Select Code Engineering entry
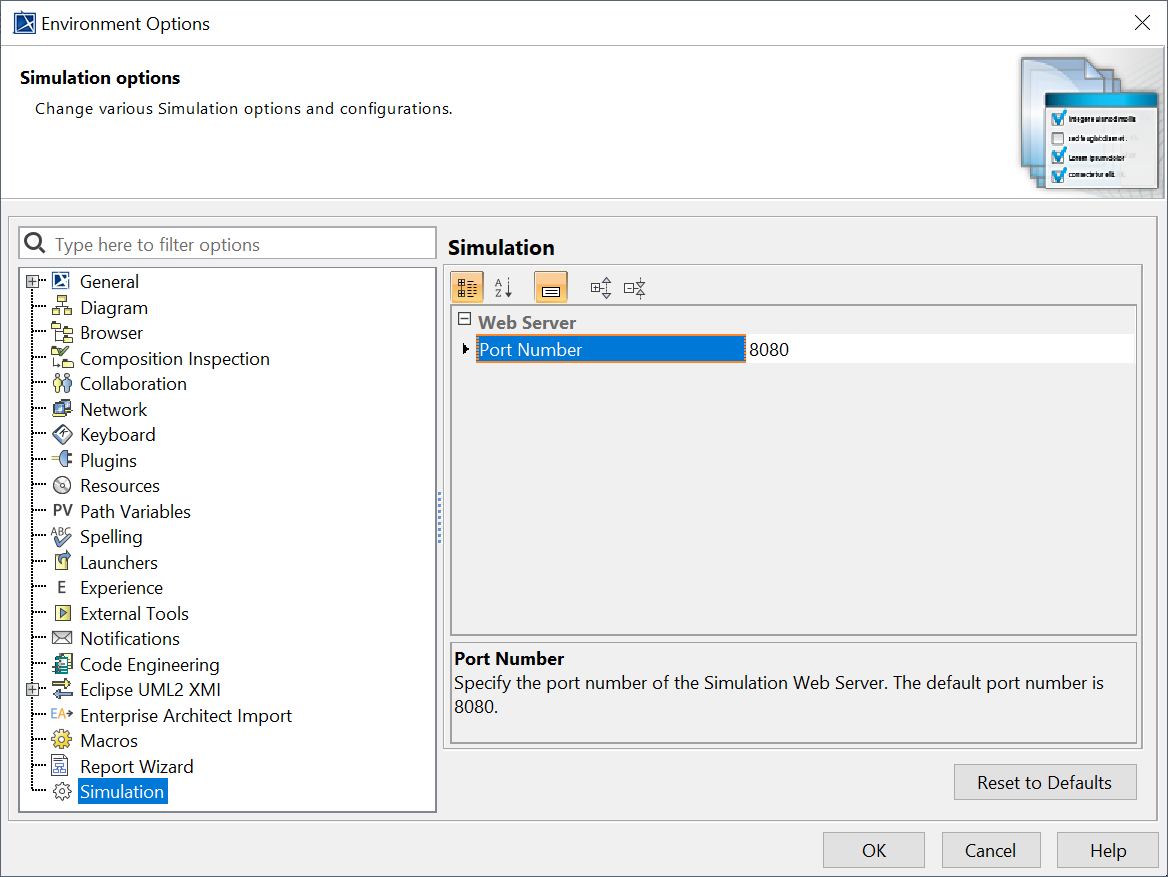The height and width of the screenshot is (877, 1168). (149, 665)
